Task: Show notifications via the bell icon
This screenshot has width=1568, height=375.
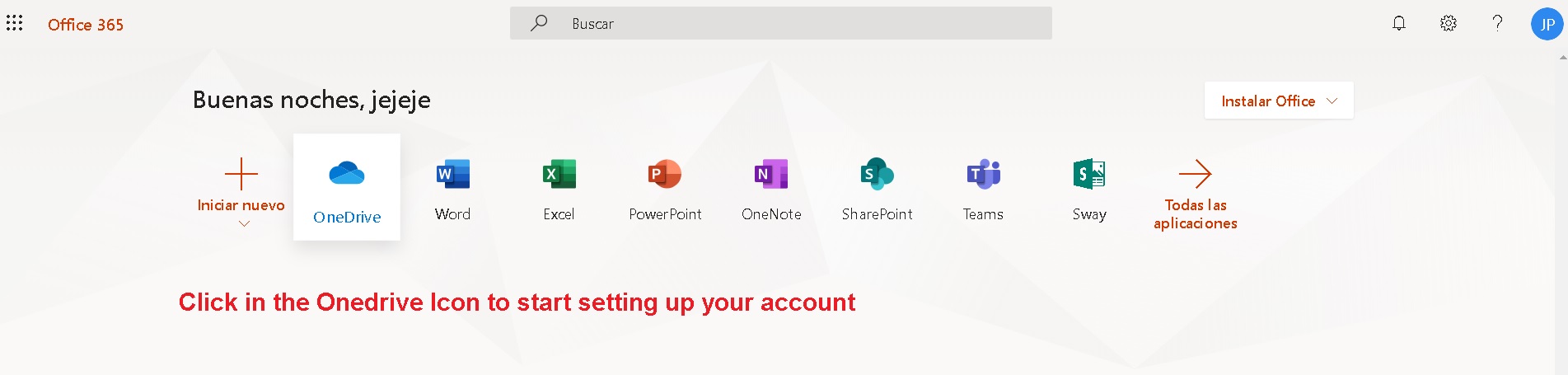Action: pos(1399,23)
